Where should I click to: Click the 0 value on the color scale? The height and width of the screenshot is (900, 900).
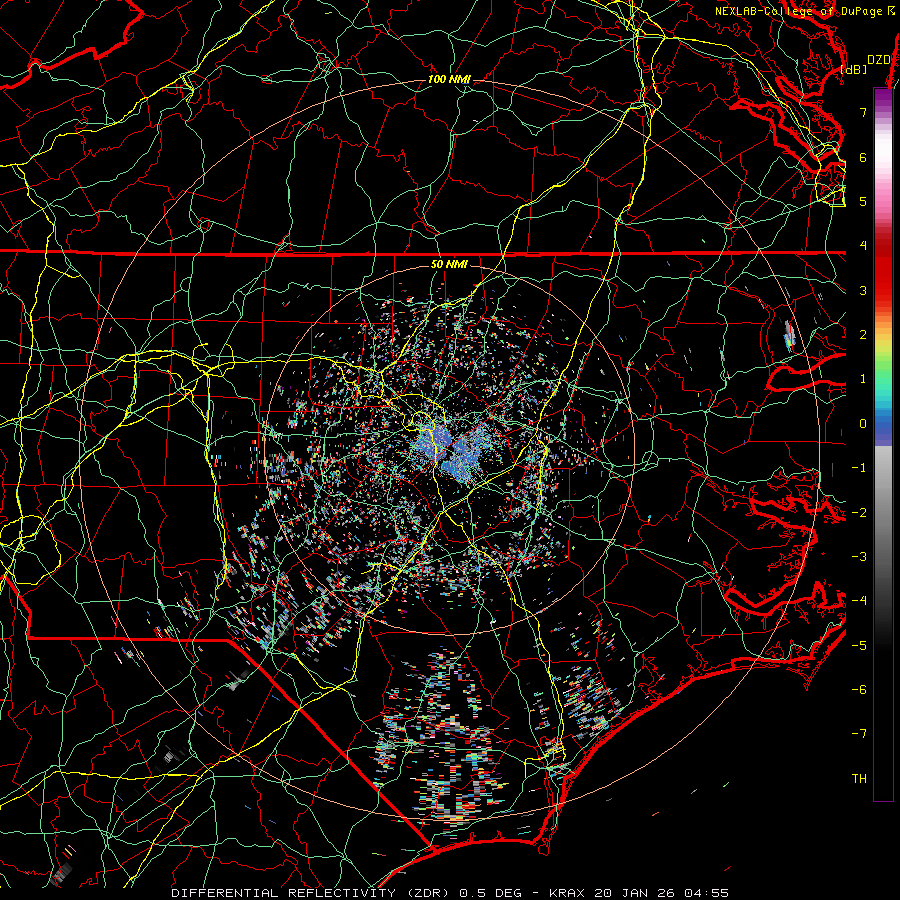point(863,424)
